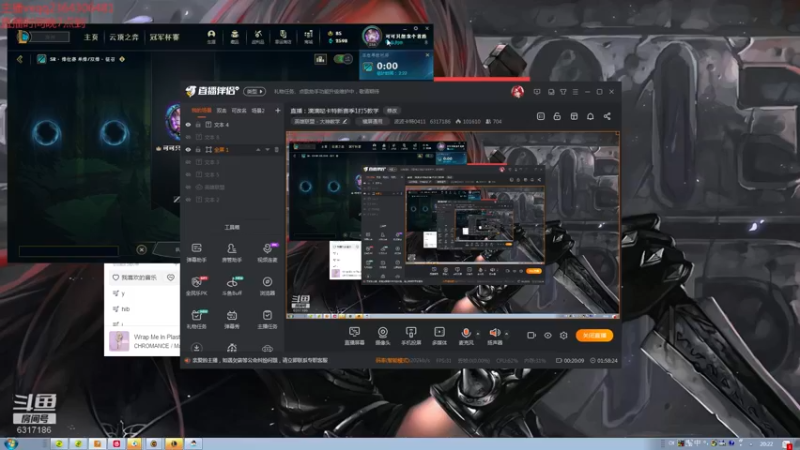Open the notification bell icon

(x=590, y=116)
